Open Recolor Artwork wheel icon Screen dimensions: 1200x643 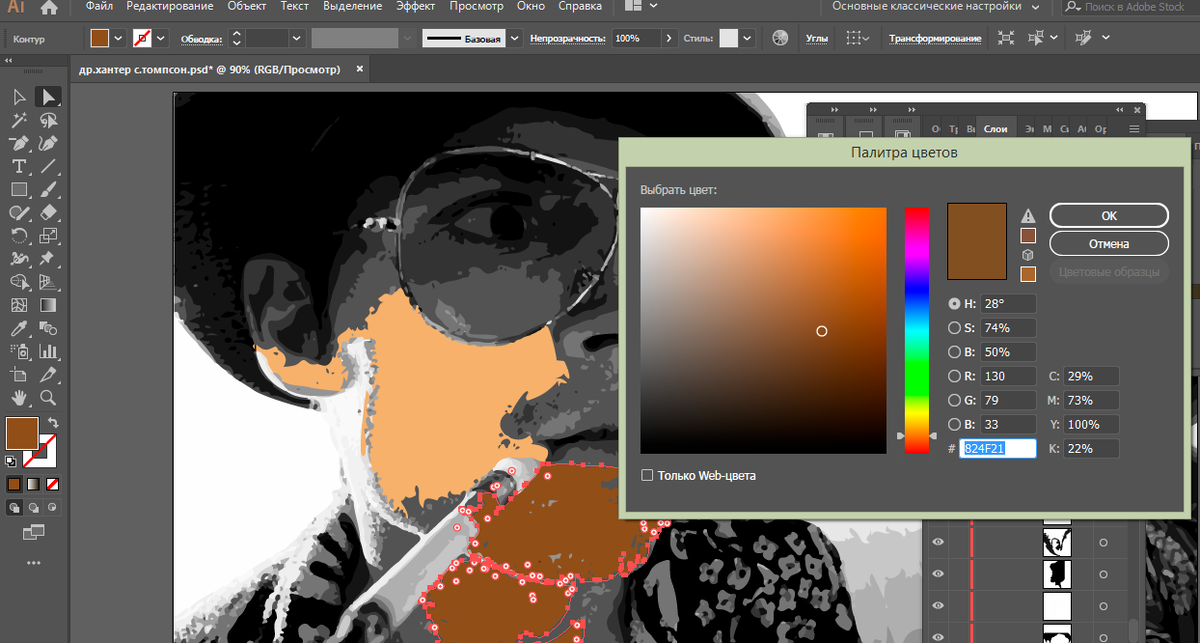click(782, 38)
